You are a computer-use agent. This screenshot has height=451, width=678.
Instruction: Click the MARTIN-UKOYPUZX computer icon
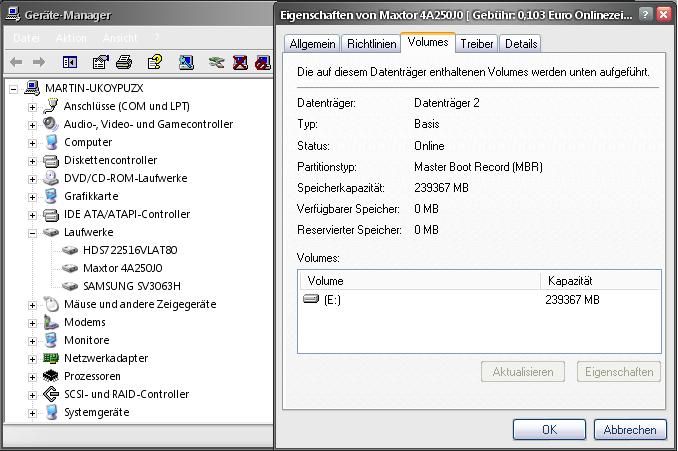pos(32,88)
